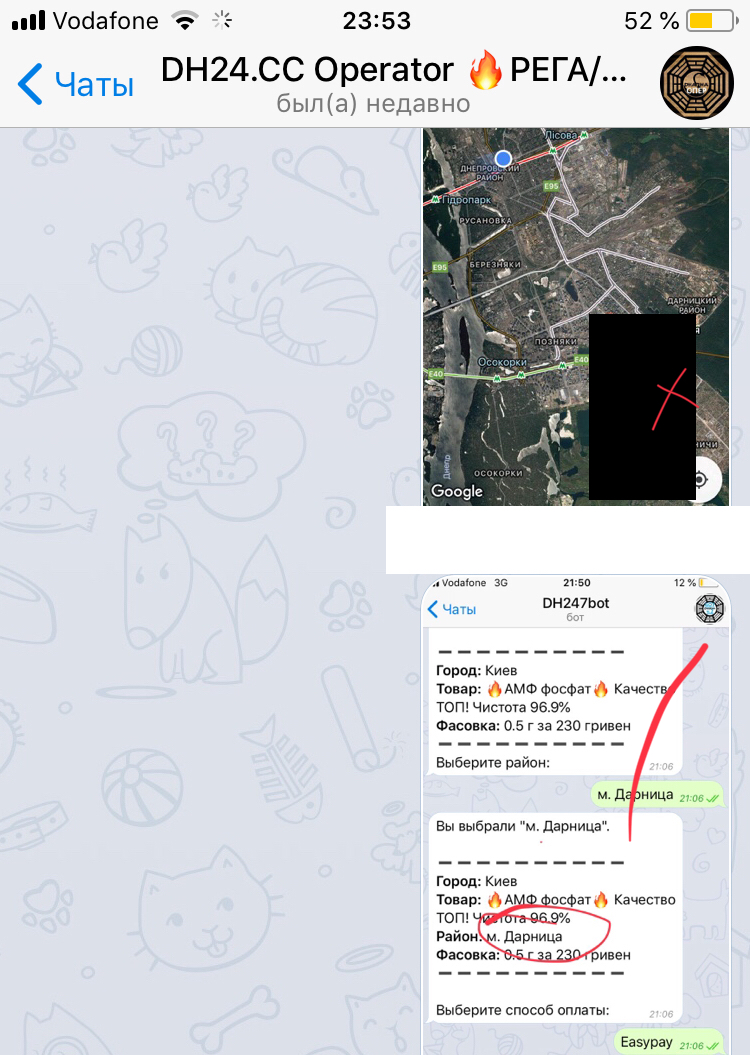The image size is (750, 1055).
Task: Tap the Гідропарк metro station label
Action: point(462,200)
